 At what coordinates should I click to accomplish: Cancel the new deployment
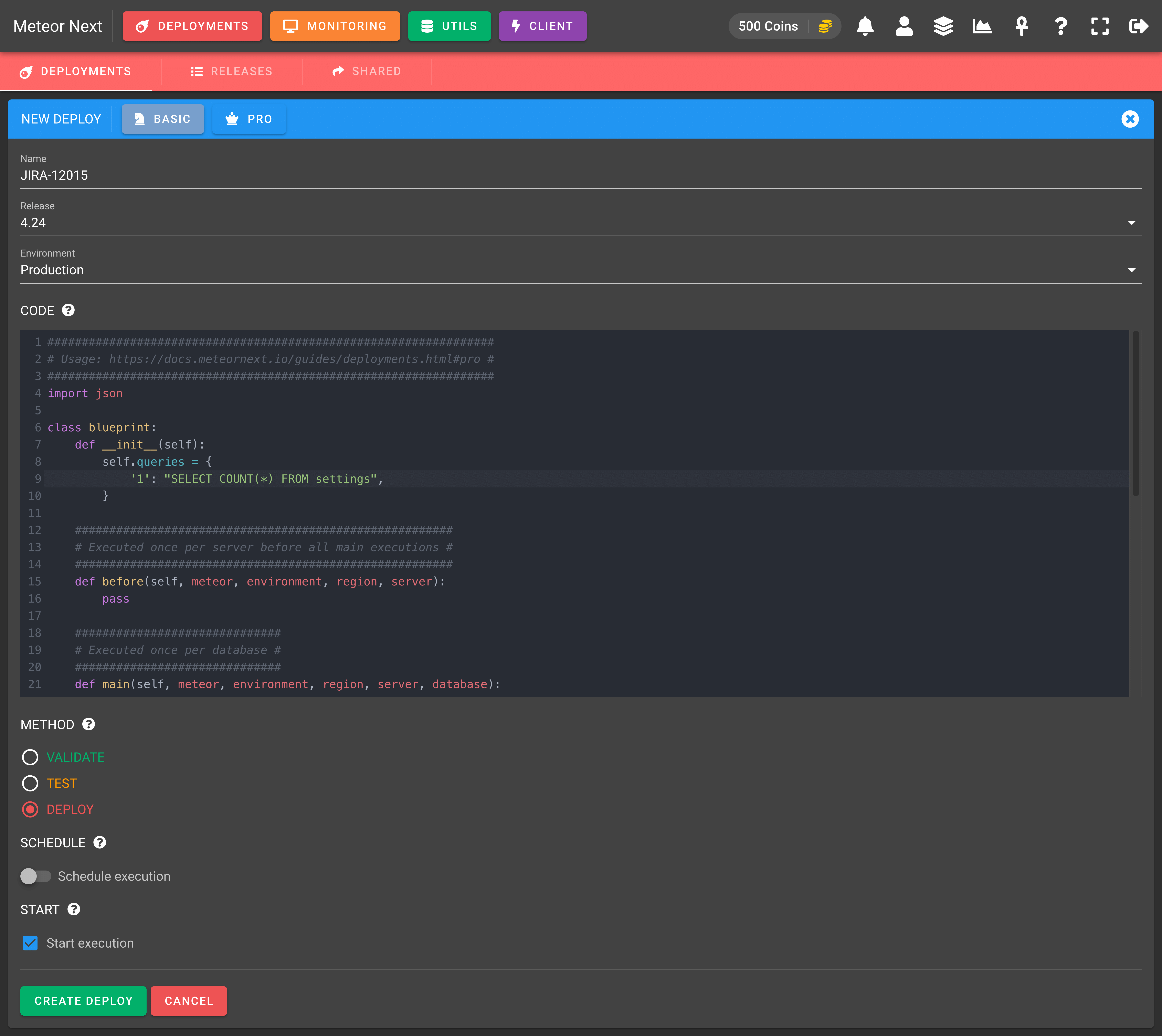189,1001
